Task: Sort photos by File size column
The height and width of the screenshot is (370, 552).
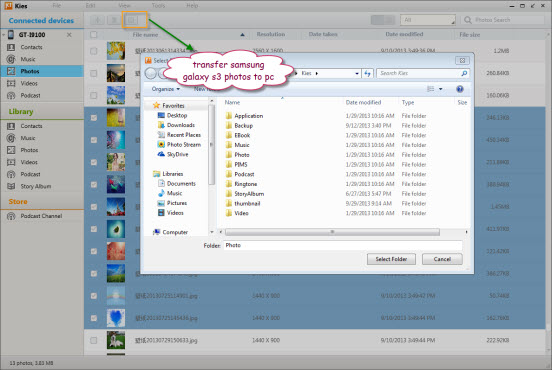Action: coord(469,35)
